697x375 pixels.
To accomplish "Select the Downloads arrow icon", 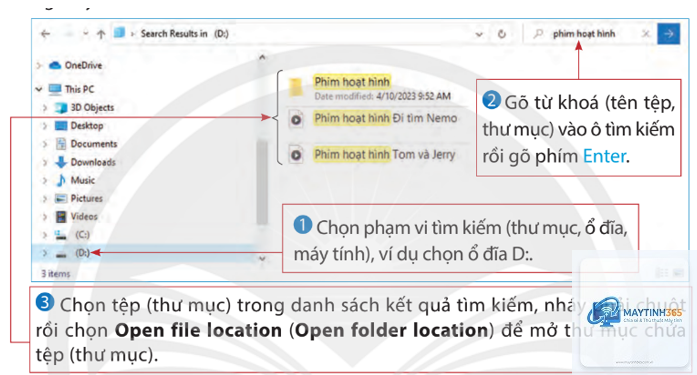I will tap(61, 162).
